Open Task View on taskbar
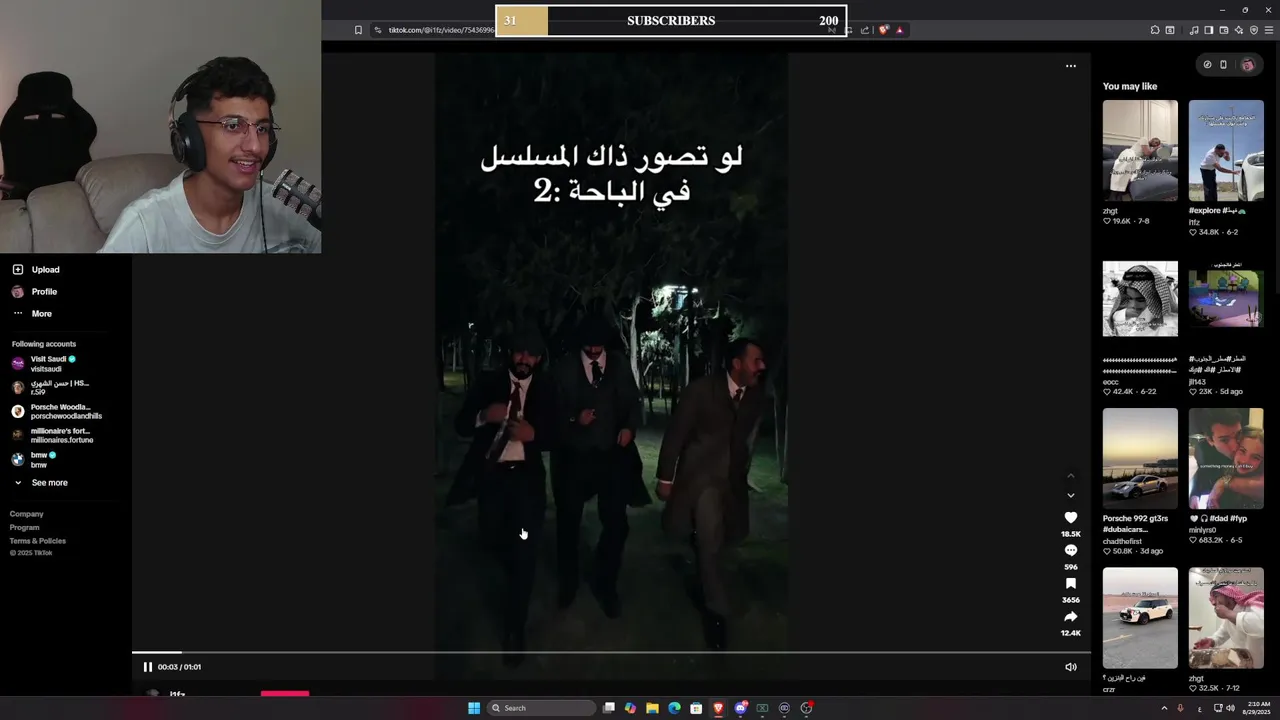This screenshot has width=1280, height=720. tap(608, 708)
